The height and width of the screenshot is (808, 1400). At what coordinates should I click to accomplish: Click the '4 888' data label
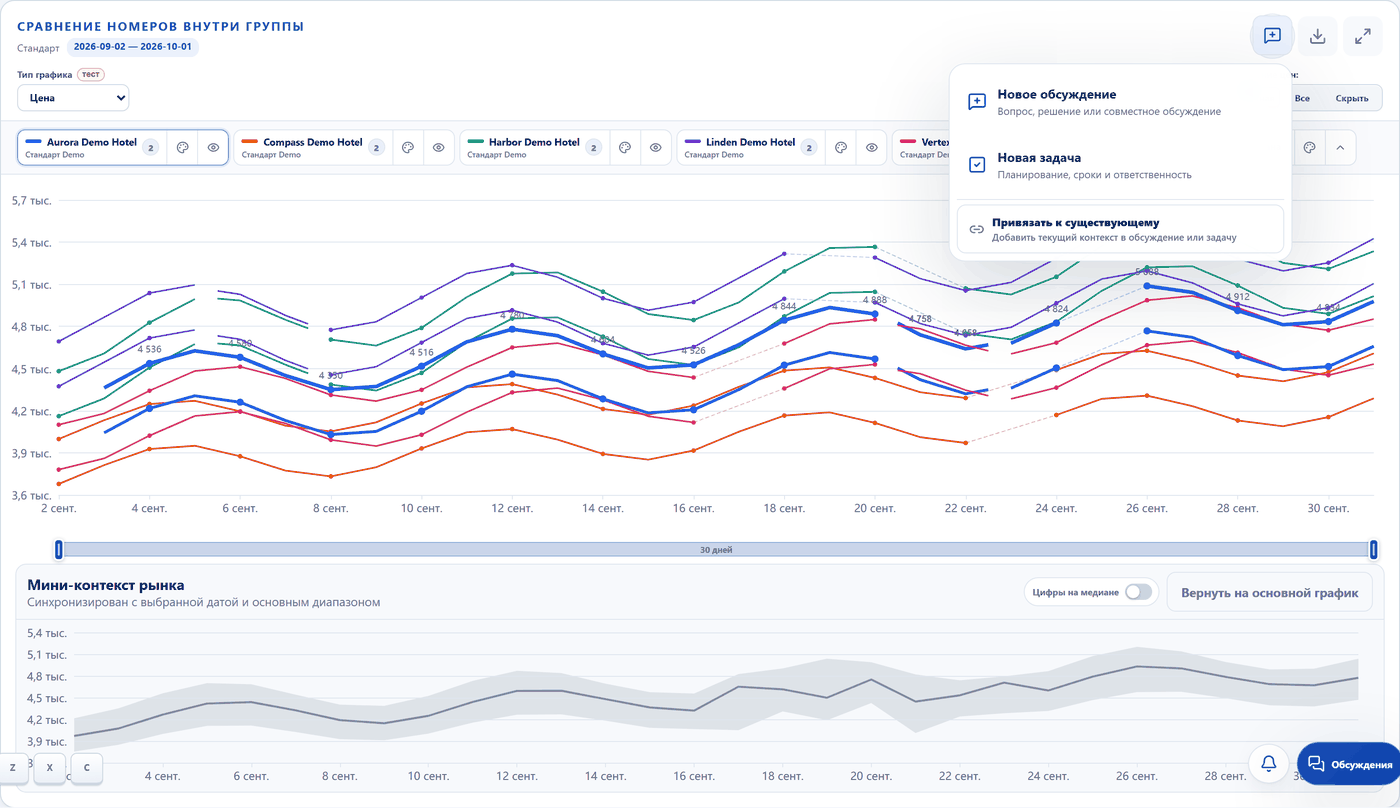[874, 300]
